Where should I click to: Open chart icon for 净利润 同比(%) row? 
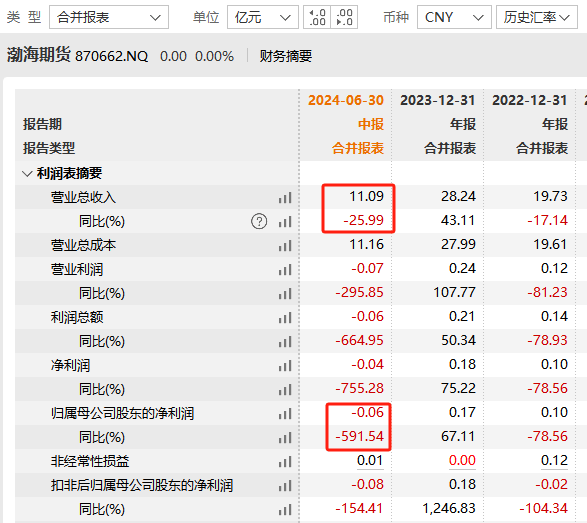click(285, 390)
